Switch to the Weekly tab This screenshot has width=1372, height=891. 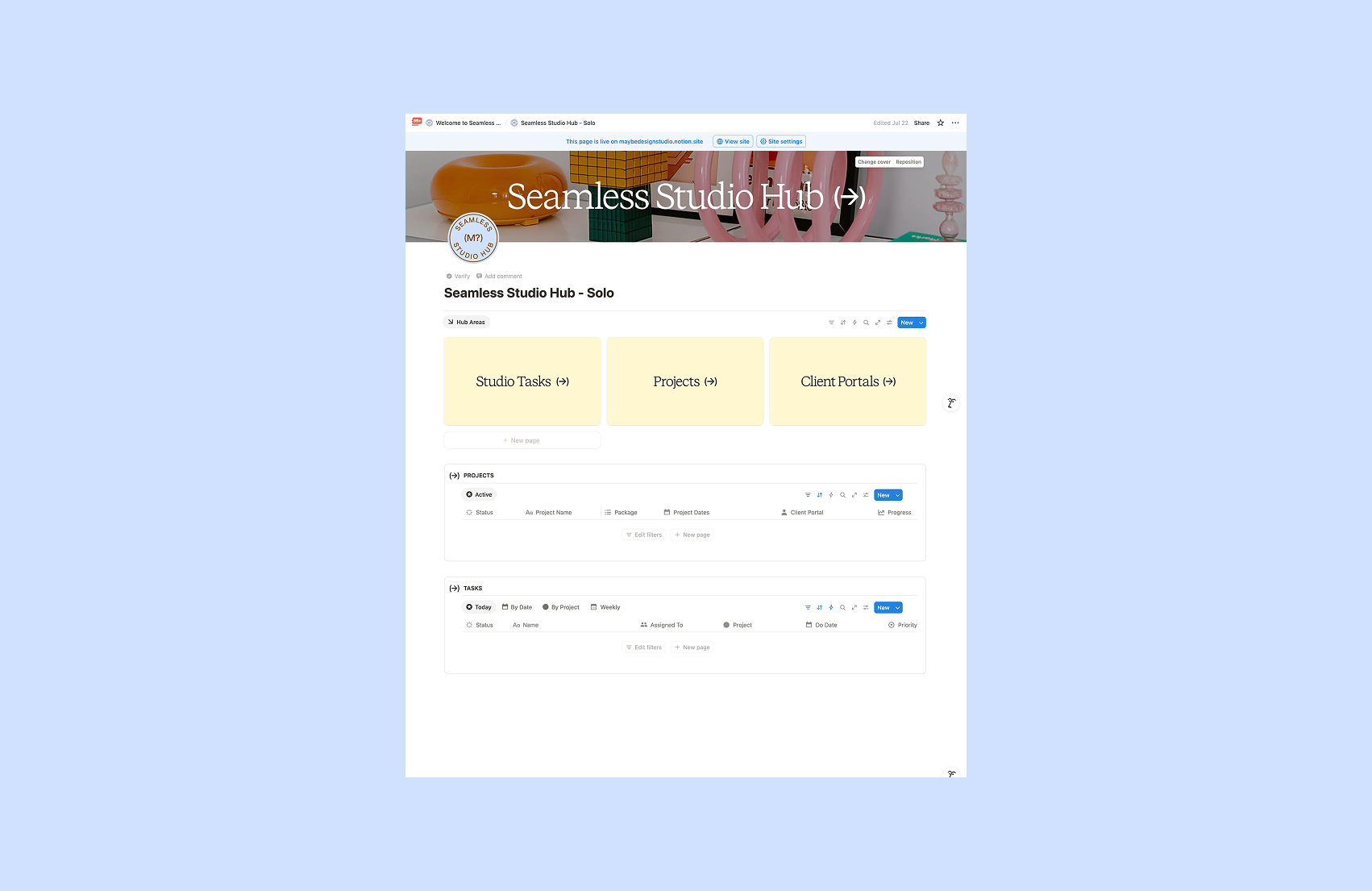coord(605,607)
